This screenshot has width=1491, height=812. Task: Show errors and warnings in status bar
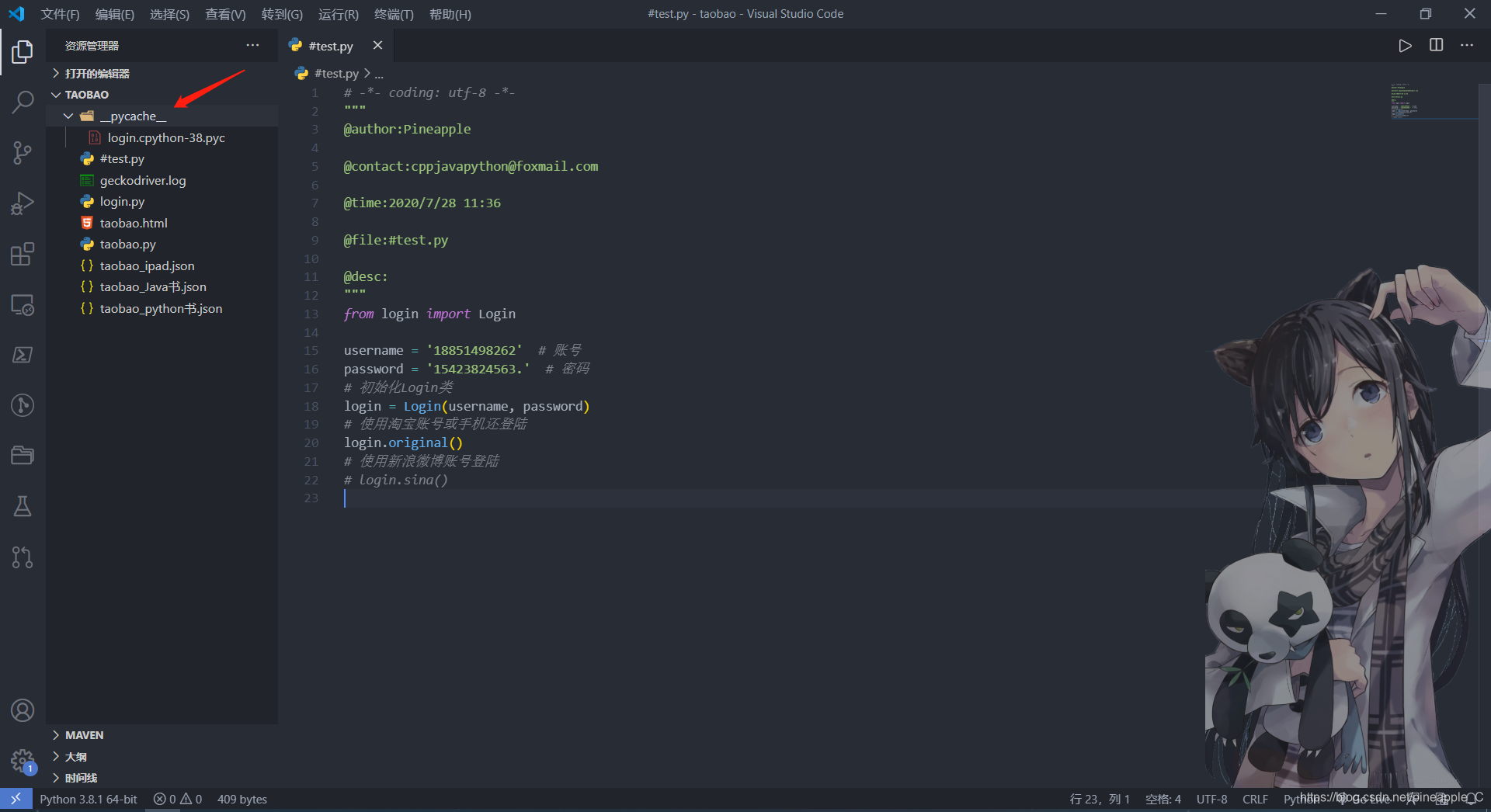coord(178,799)
